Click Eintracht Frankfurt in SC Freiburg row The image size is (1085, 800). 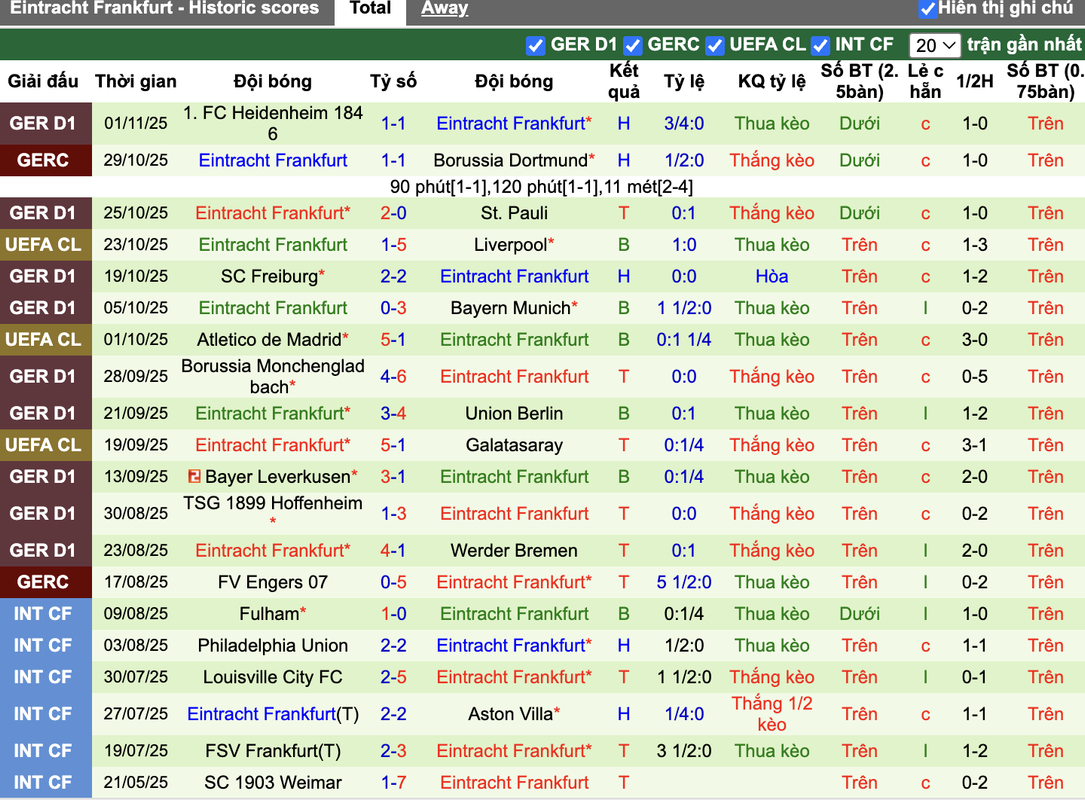tap(514, 277)
